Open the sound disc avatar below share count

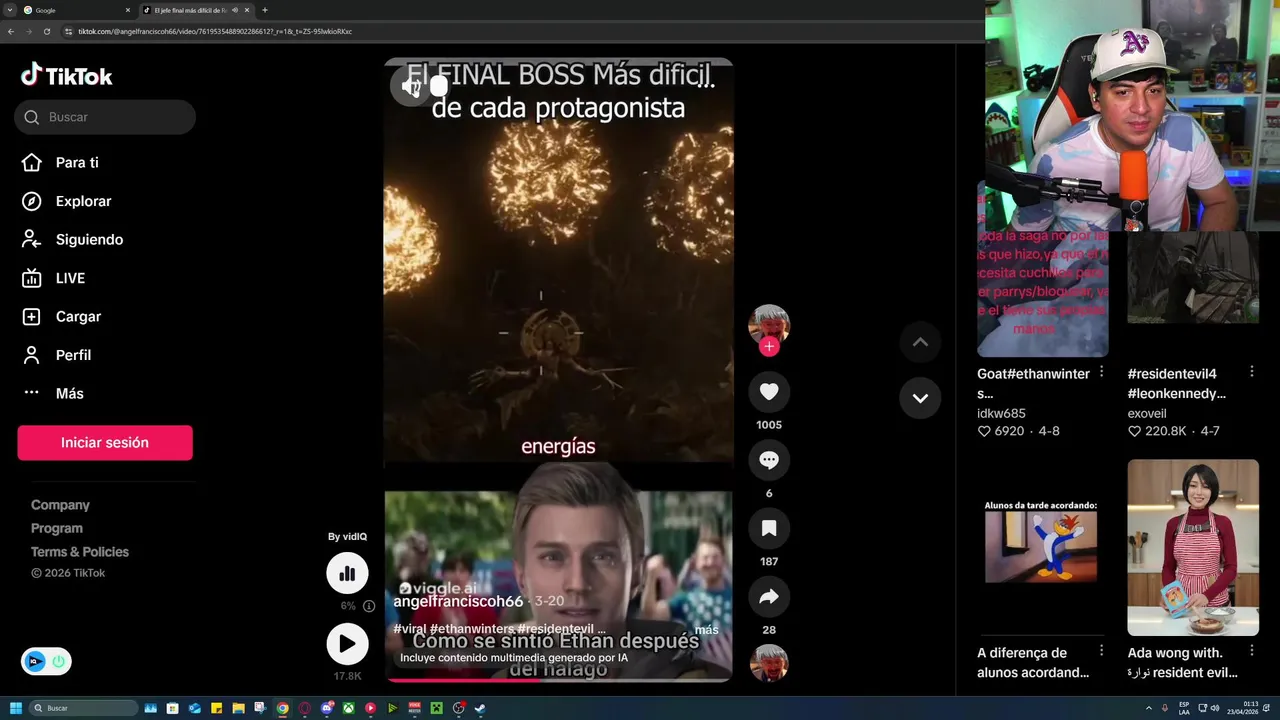coord(769,664)
